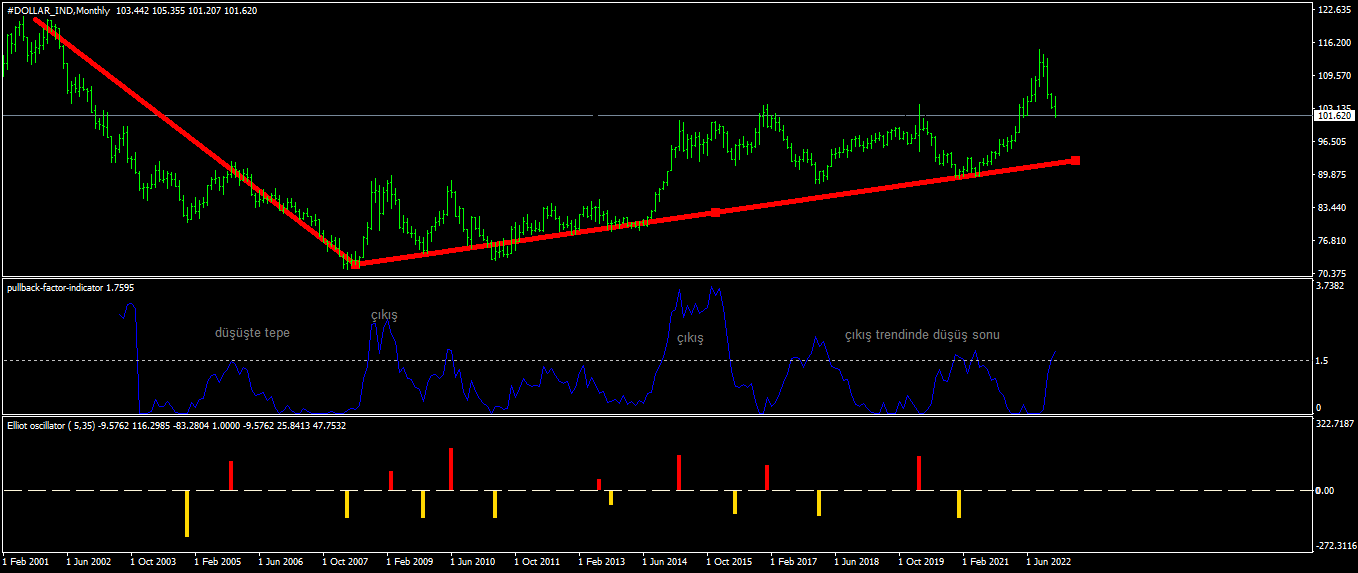Click the 109.570 price axis label
The height and width of the screenshot is (573, 1358).
[x=1335, y=76]
